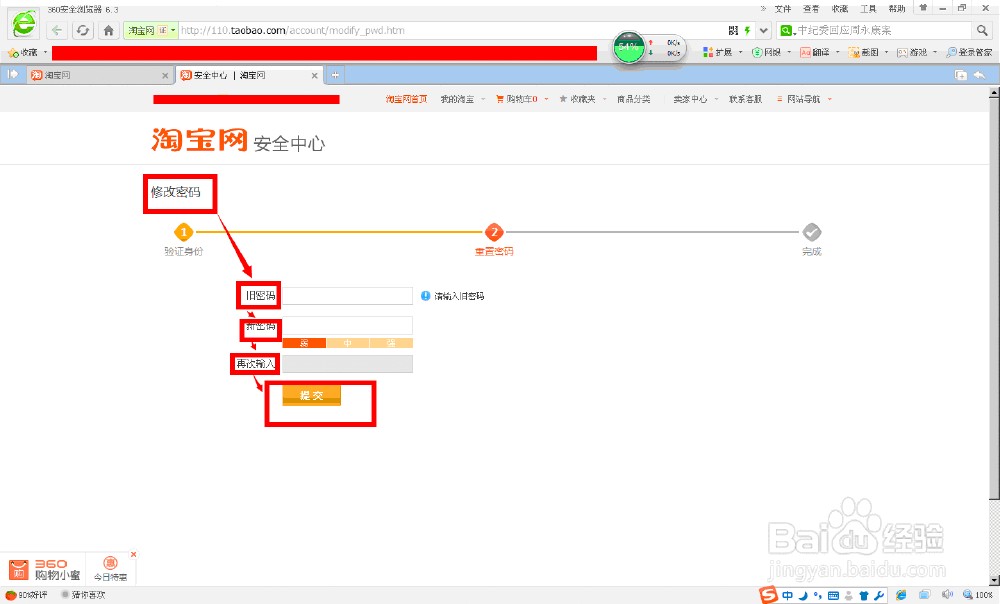Click the restore closed tab arrow icon
Screen dimensions: 1000x604
pyautogui.click(x=980, y=75)
